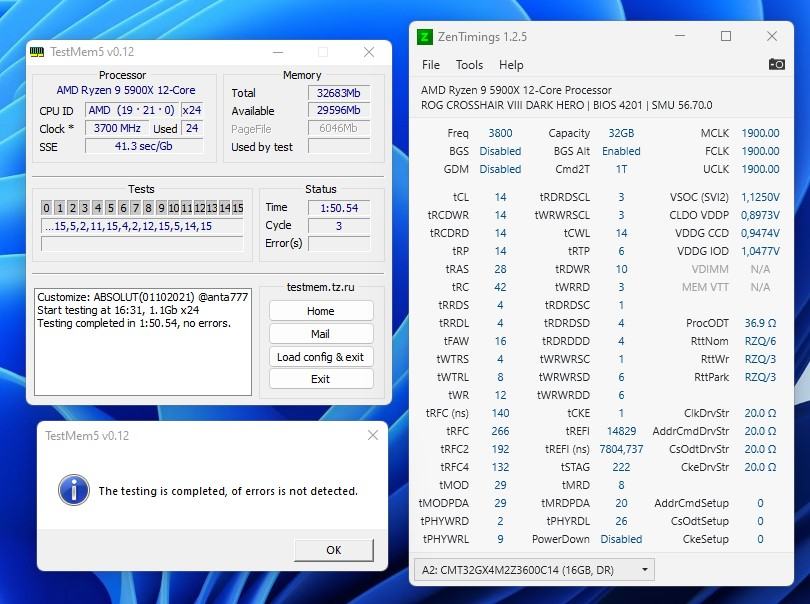The width and height of the screenshot is (810, 604).
Task: Close the ZenTimings window
Action: (x=772, y=36)
